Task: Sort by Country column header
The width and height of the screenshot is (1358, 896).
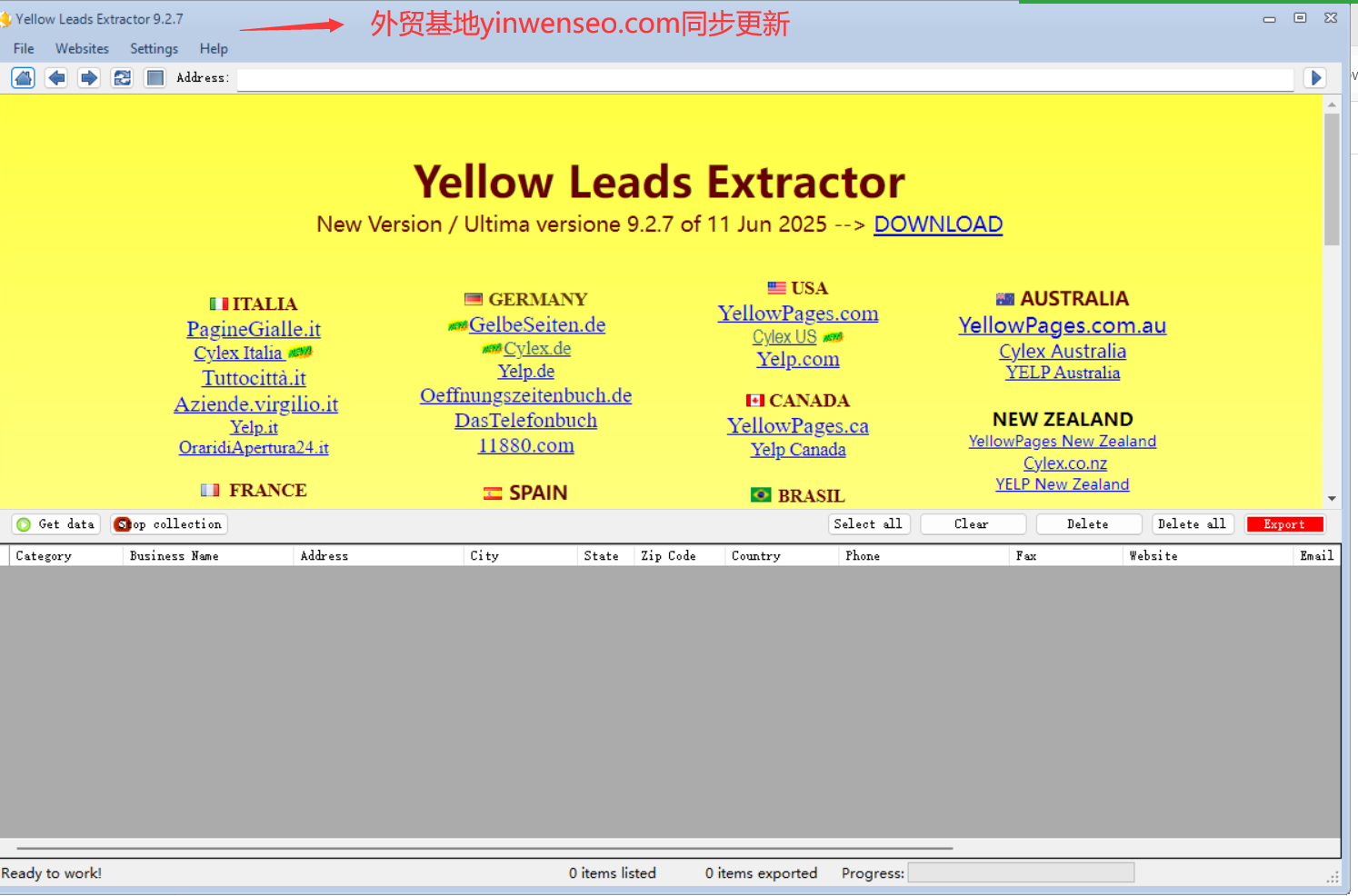Action: point(782,556)
